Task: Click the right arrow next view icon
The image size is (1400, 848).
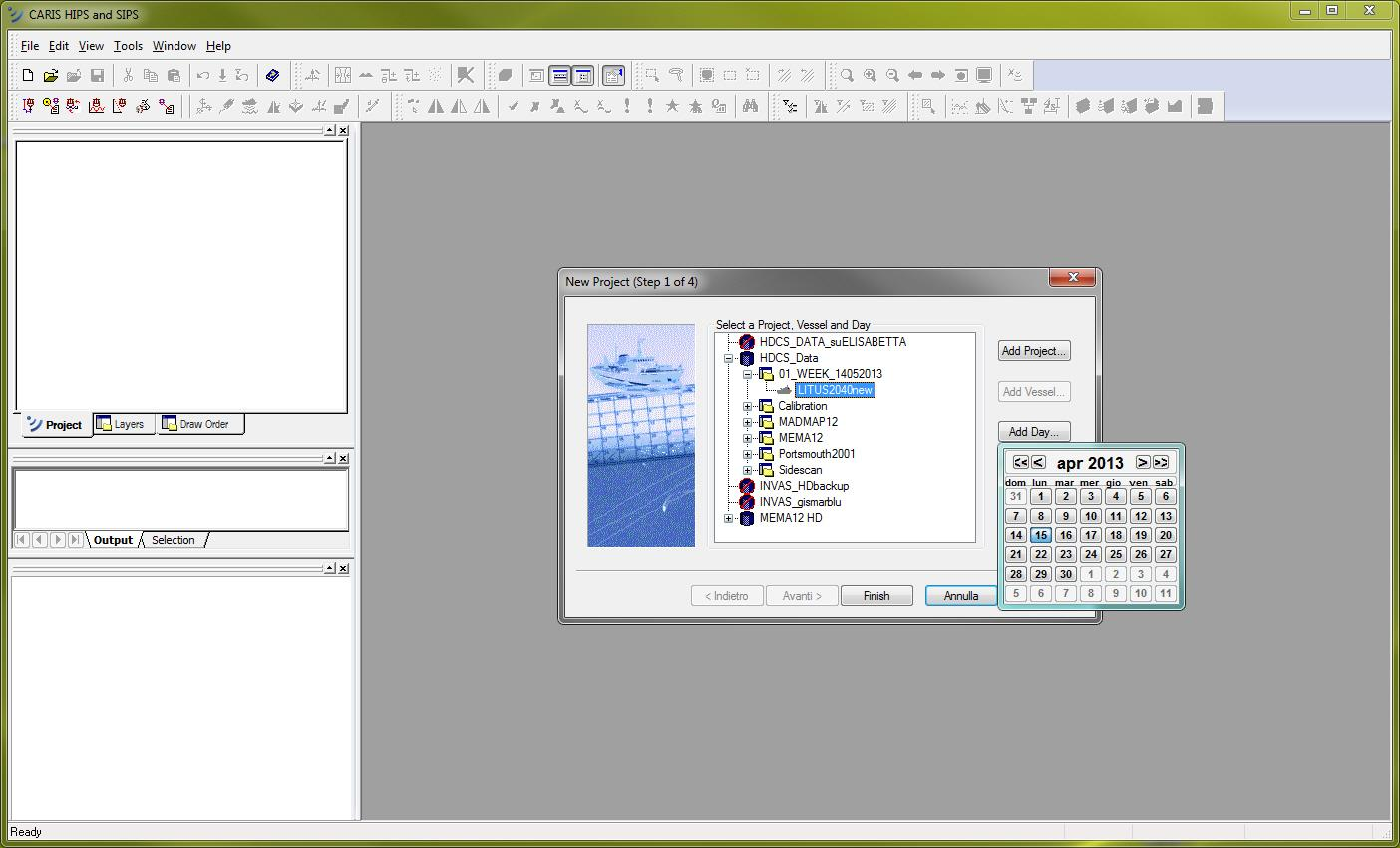Action: click(x=938, y=75)
